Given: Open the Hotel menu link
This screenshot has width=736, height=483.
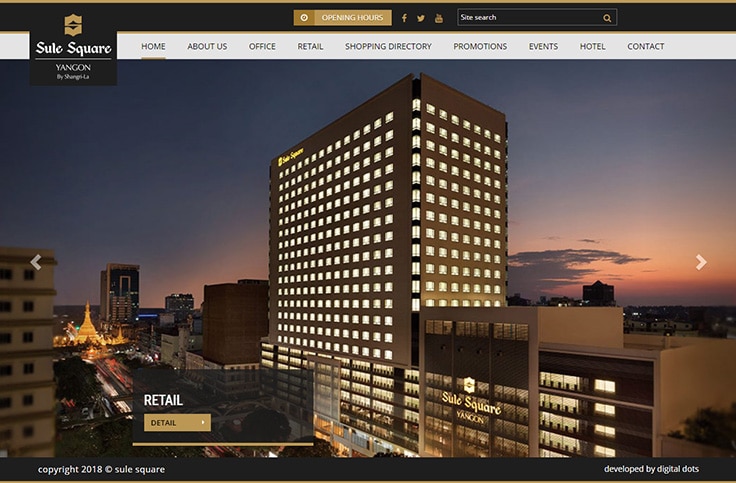Looking at the screenshot, I should click(592, 47).
